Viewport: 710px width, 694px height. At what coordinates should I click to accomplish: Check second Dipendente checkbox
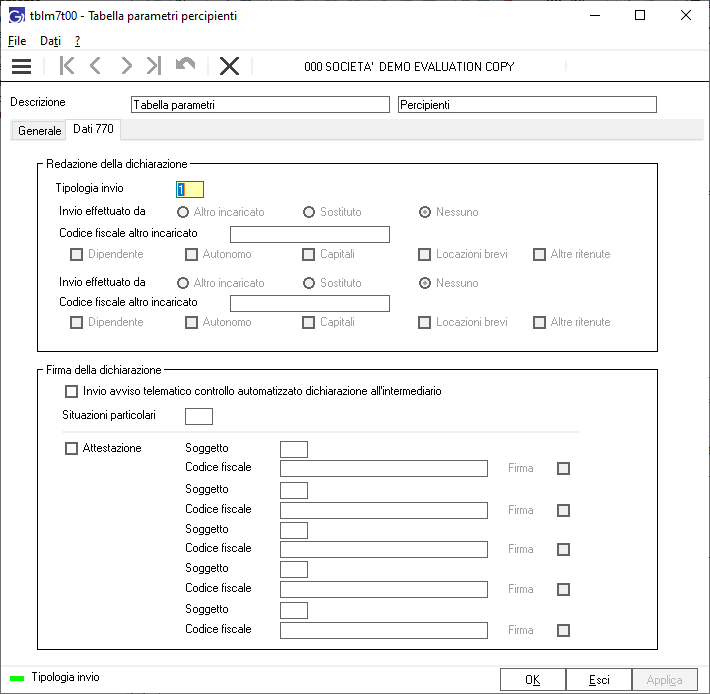[x=77, y=322]
